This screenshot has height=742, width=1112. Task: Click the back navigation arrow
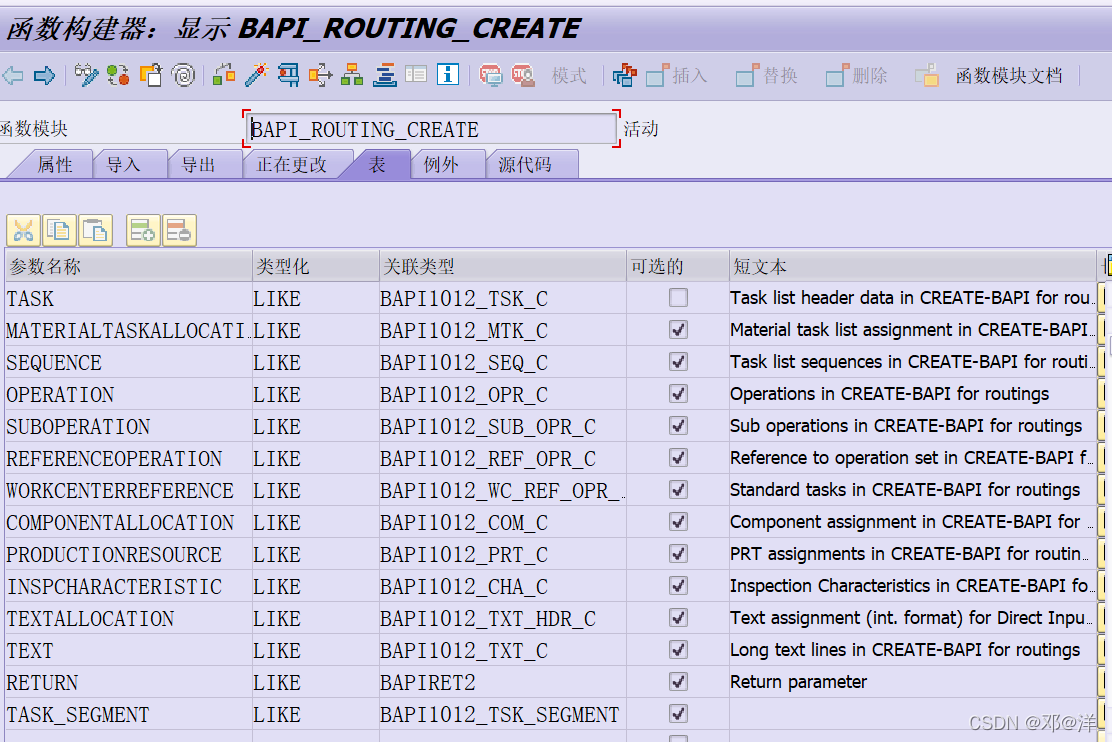click(x=12, y=76)
